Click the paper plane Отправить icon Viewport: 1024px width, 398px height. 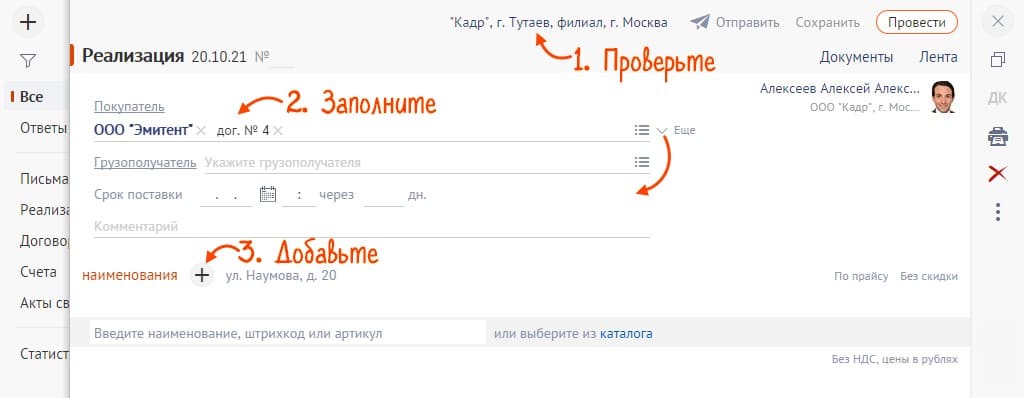700,22
